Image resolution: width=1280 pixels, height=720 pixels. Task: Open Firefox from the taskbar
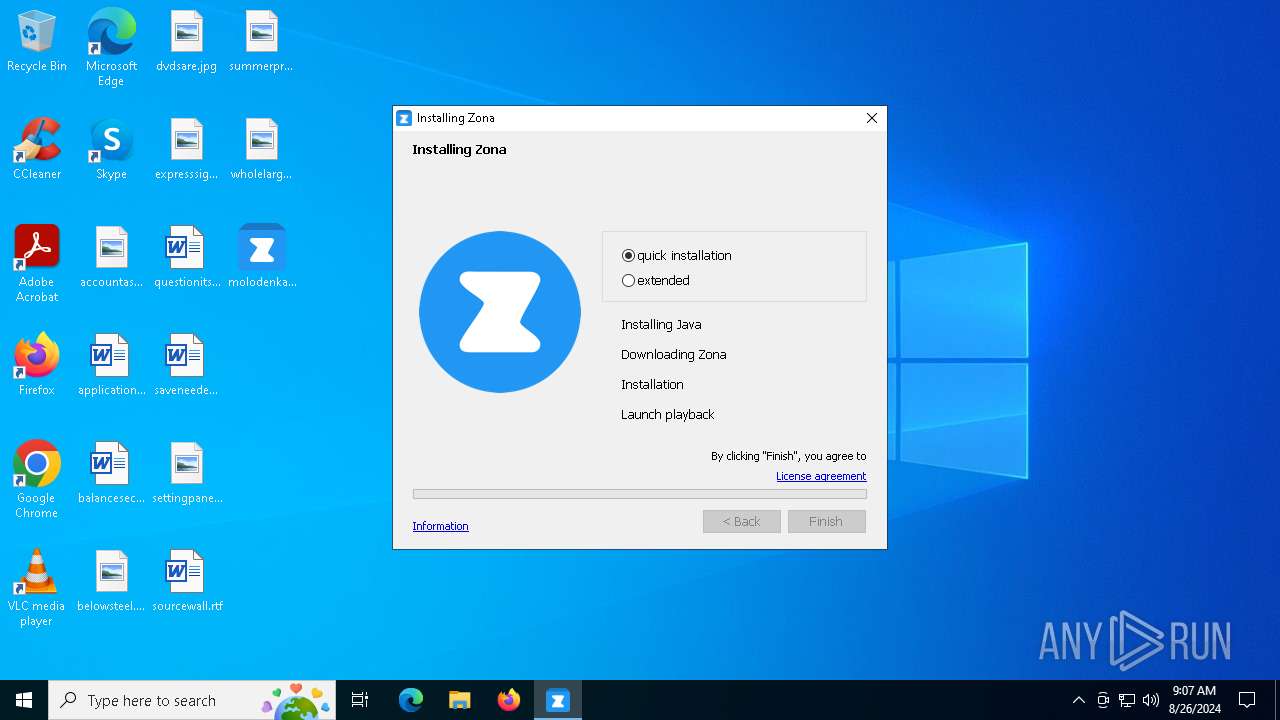point(509,700)
